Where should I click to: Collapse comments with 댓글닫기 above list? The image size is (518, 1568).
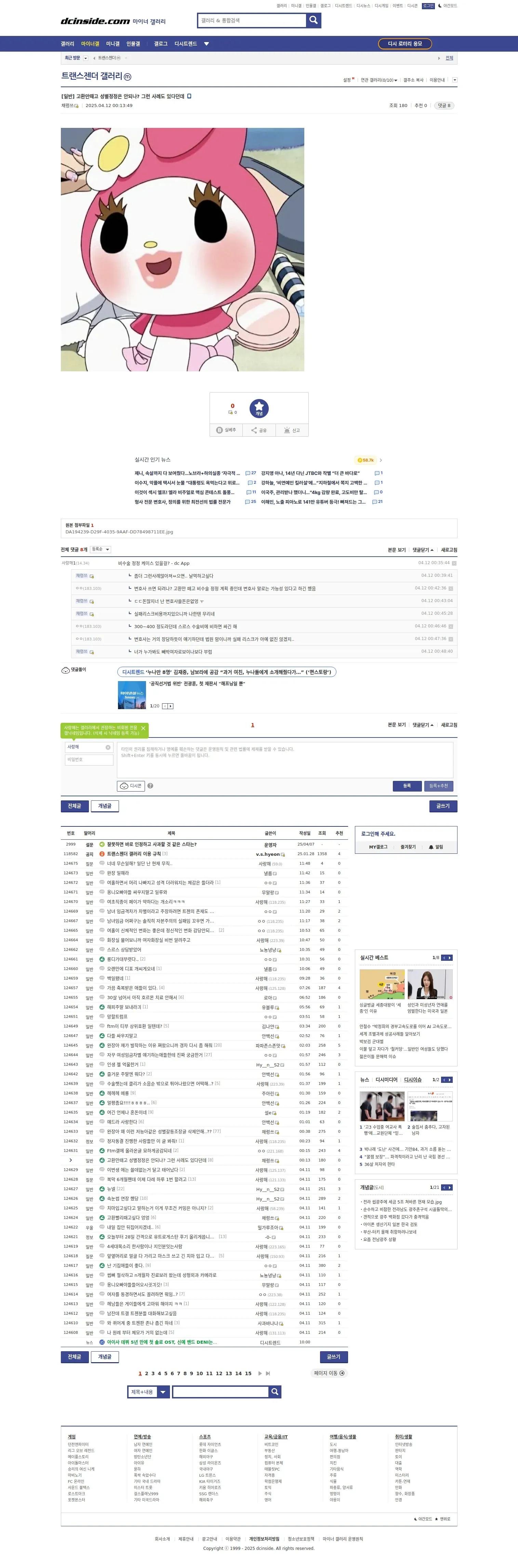(423, 550)
